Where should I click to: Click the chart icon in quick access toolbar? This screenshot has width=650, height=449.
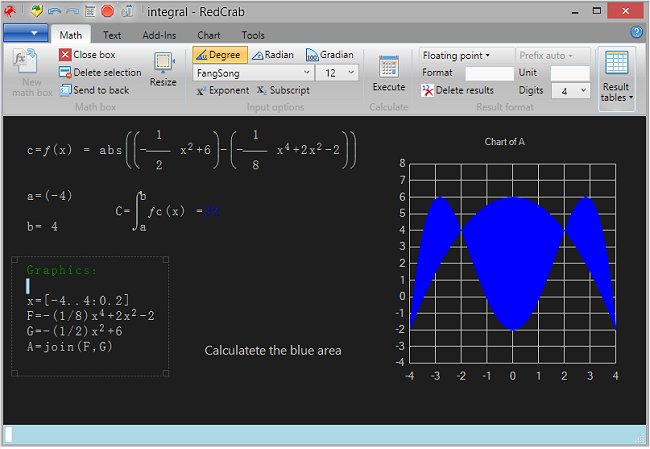point(127,11)
